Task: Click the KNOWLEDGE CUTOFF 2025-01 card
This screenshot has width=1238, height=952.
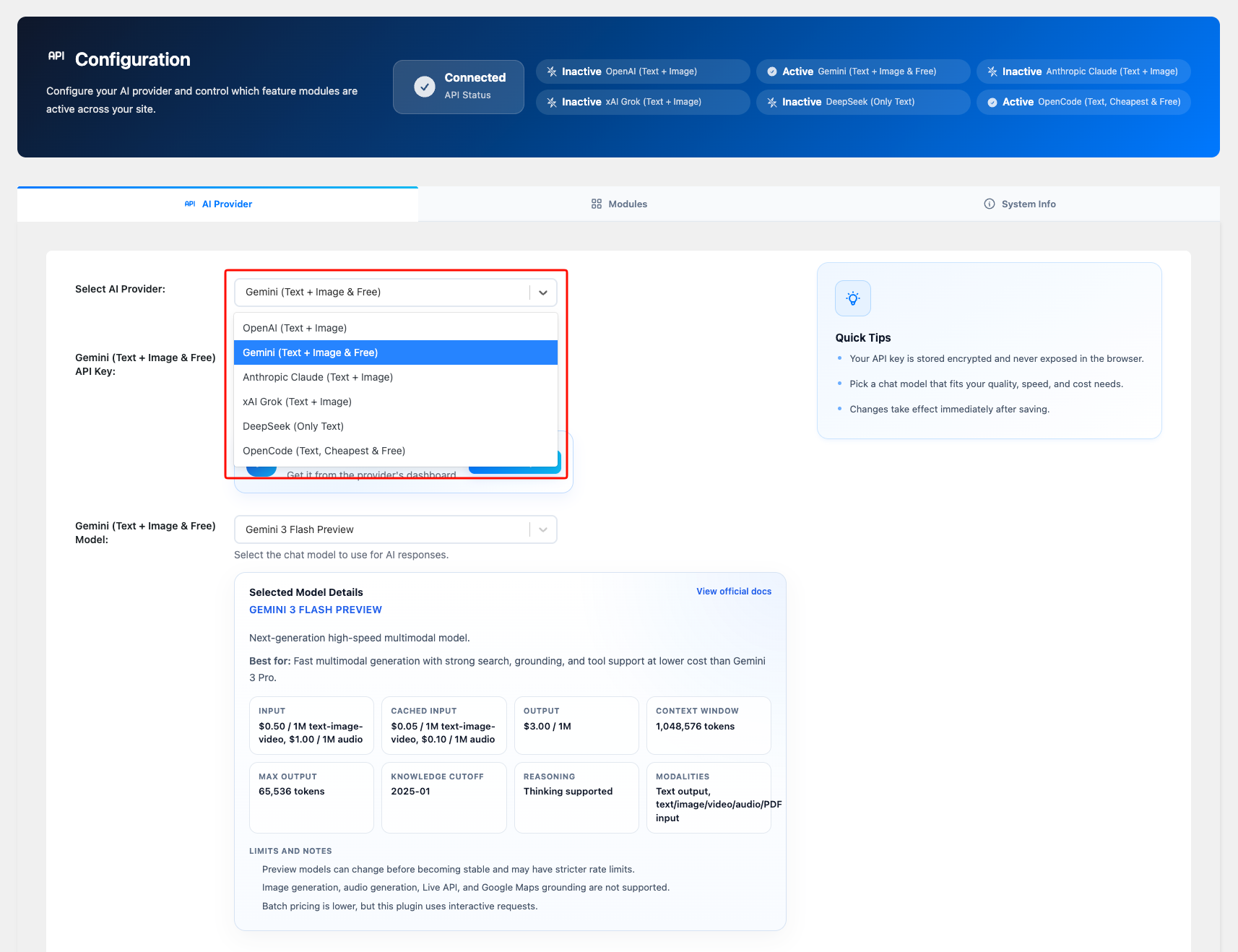Action: point(443,797)
